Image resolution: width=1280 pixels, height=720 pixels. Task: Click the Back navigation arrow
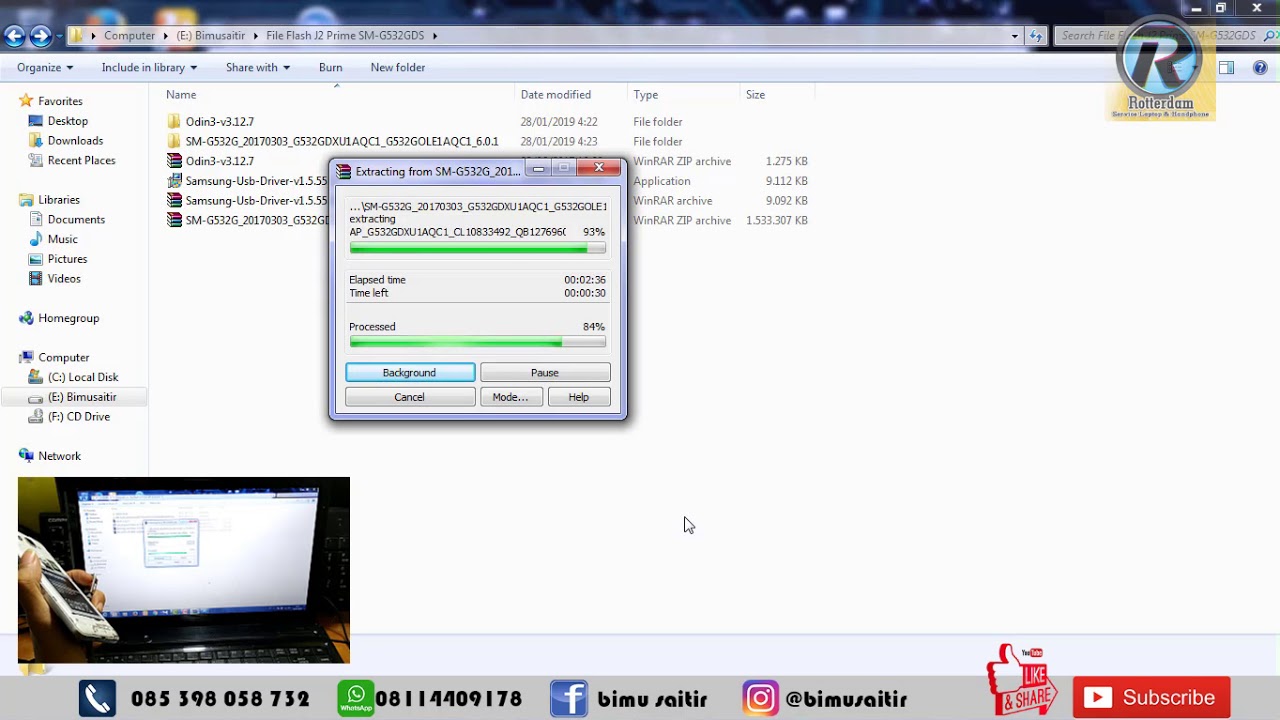14,36
